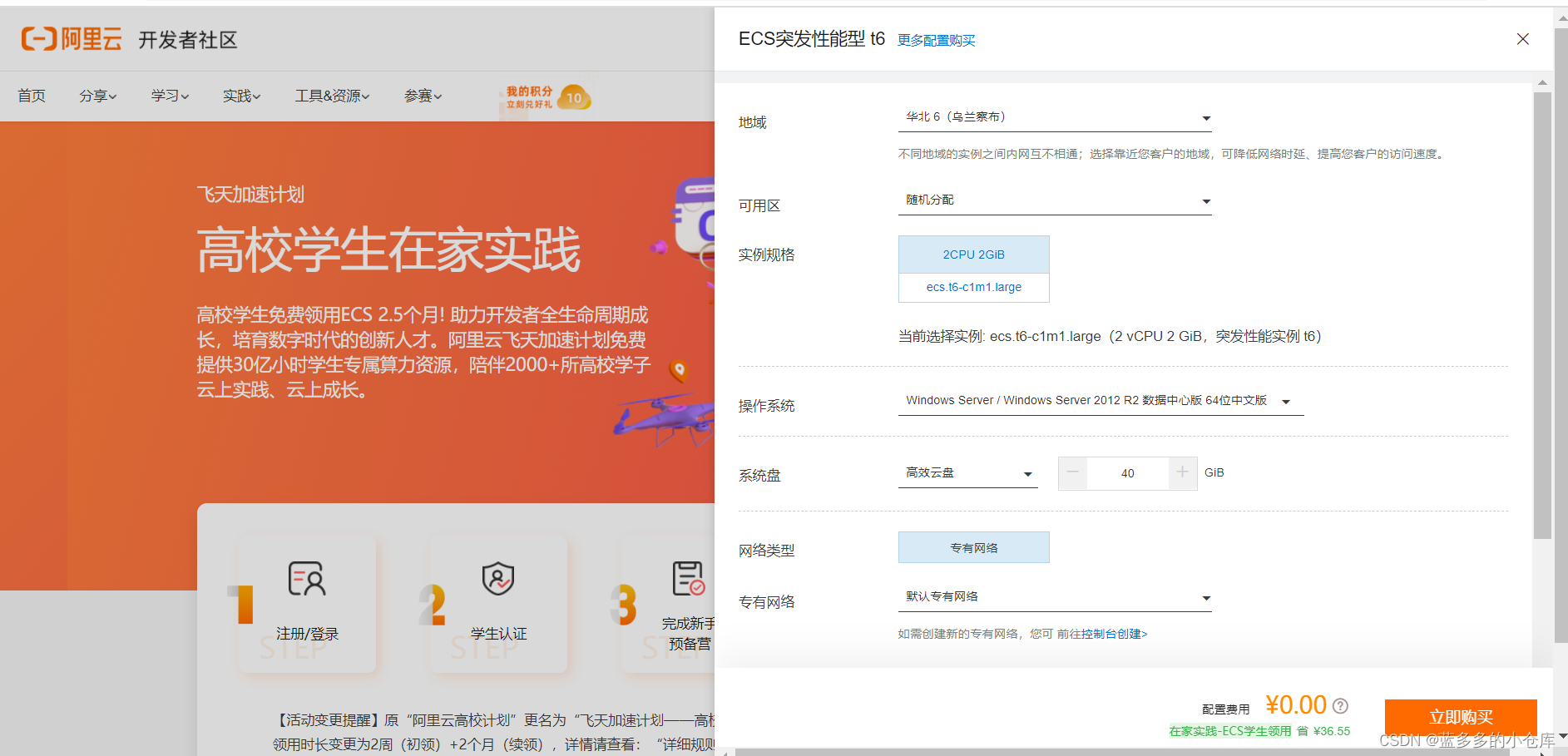The height and width of the screenshot is (756, 1568).
Task: Go to the 首页 home menu
Action: click(32, 96)
